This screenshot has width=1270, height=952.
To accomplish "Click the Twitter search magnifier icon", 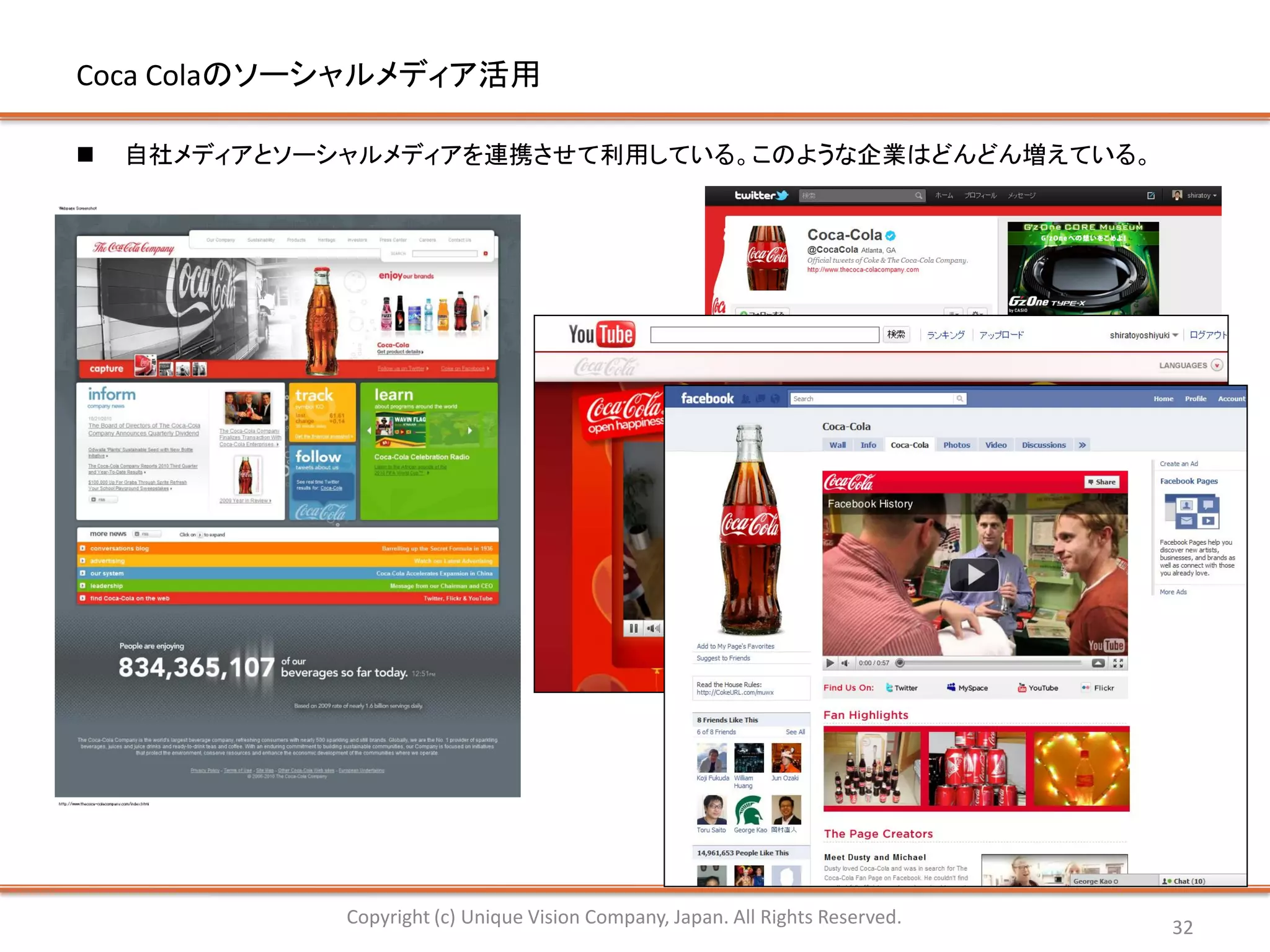I will [x=918, y=196].
